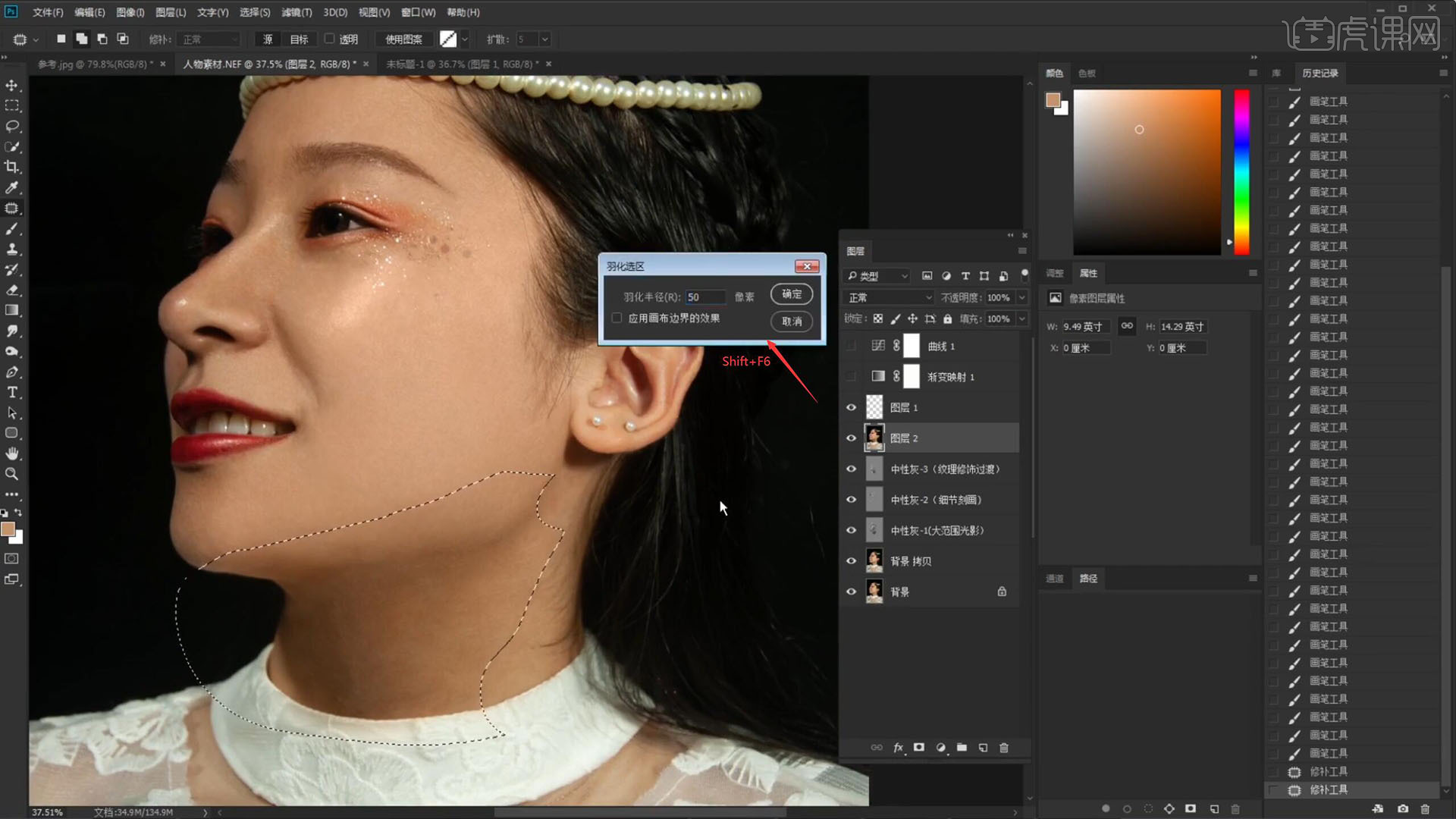Image resolution: width=1456 pixels, height=819 pixels.
Task: Switch to the 路径 paths tab
Action: click(x=1088, y=578)
